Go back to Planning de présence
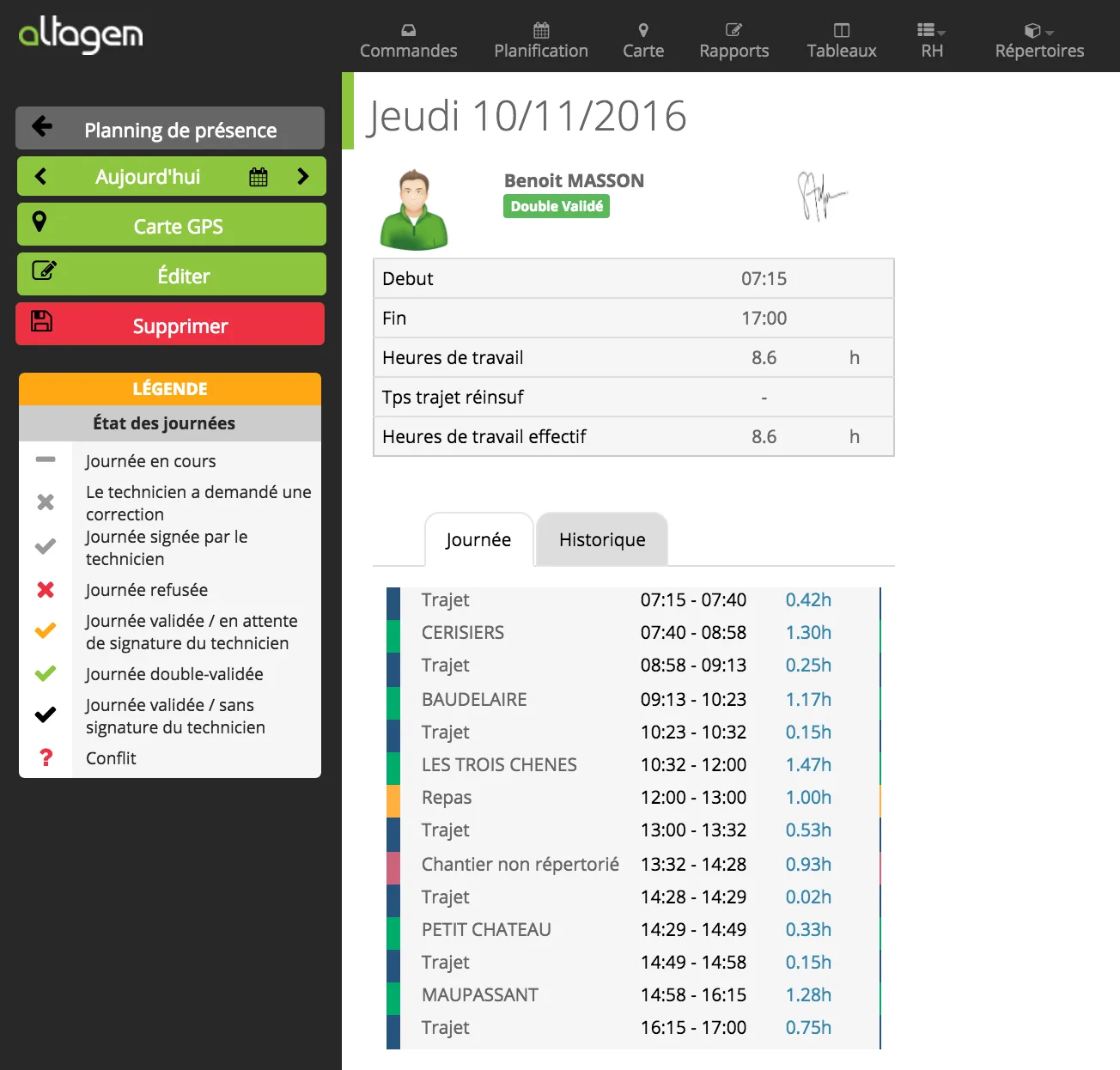 (170, 128)
